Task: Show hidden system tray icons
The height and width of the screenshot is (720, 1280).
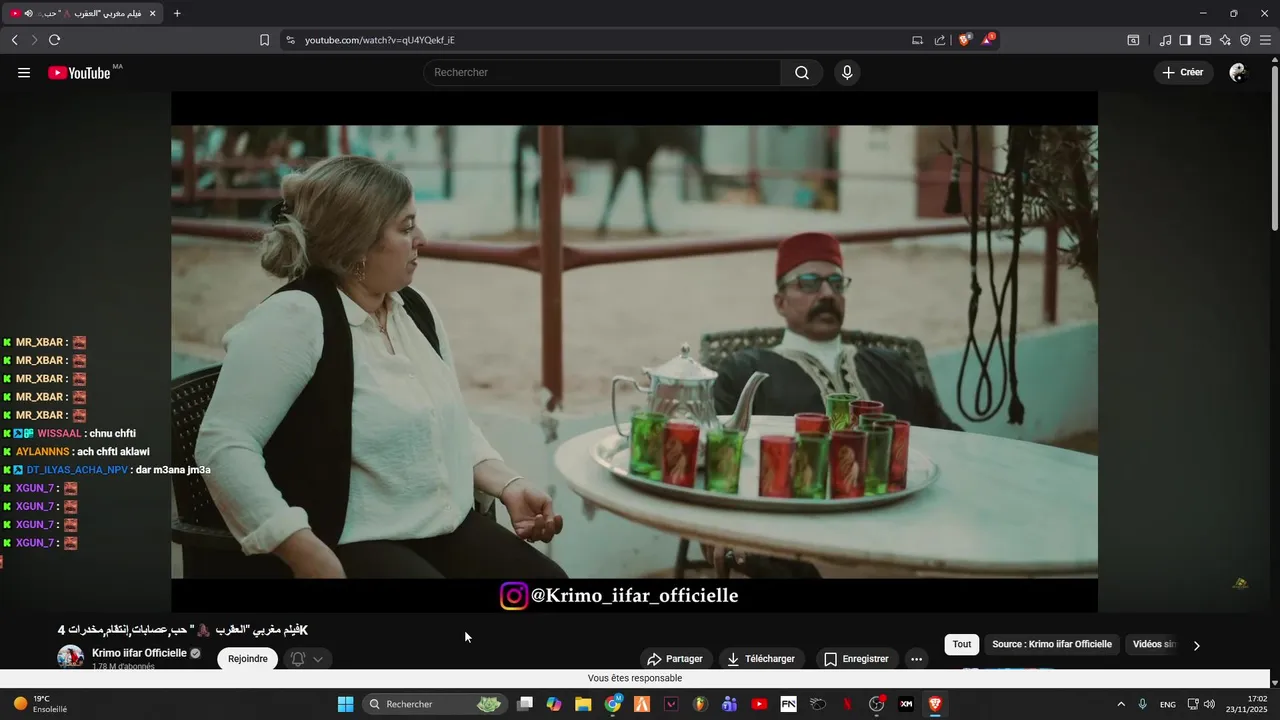Action: (x=1121, y=704)
